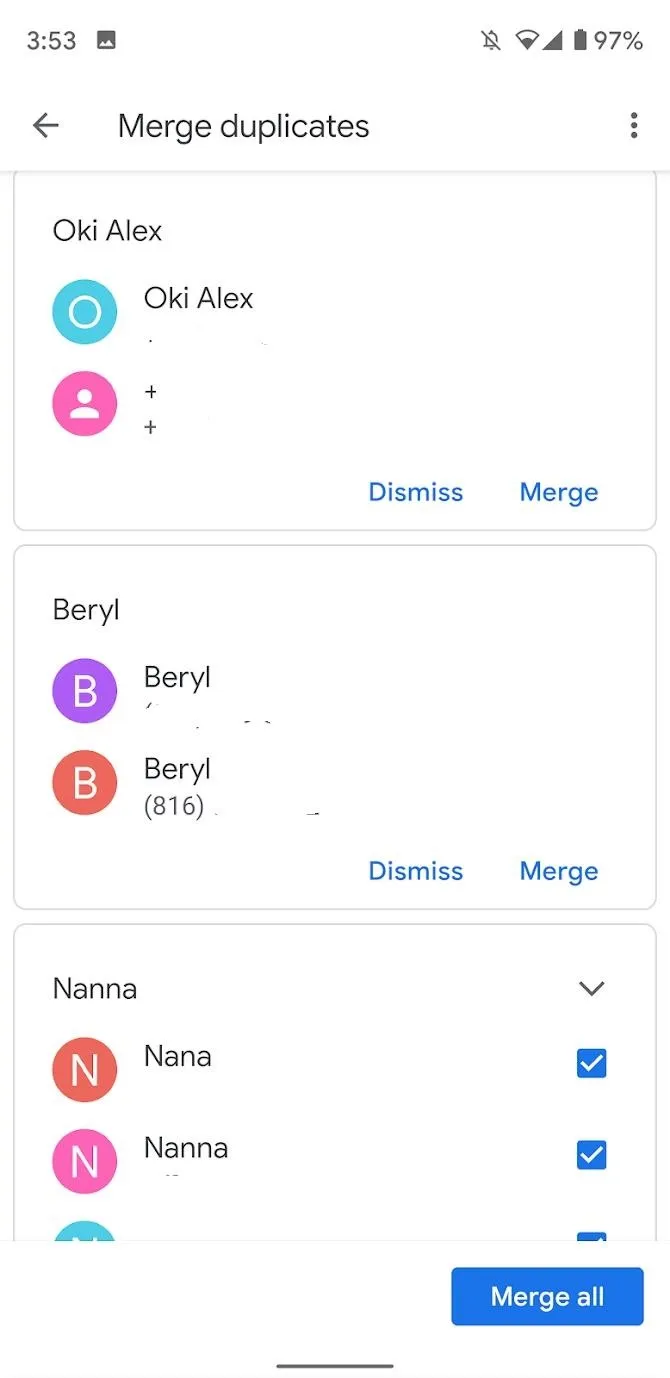Tap the pink unnamed contact avatar
Viewport: 670px width, 1378px height.
pyautogui.click(x=84, y=404)
